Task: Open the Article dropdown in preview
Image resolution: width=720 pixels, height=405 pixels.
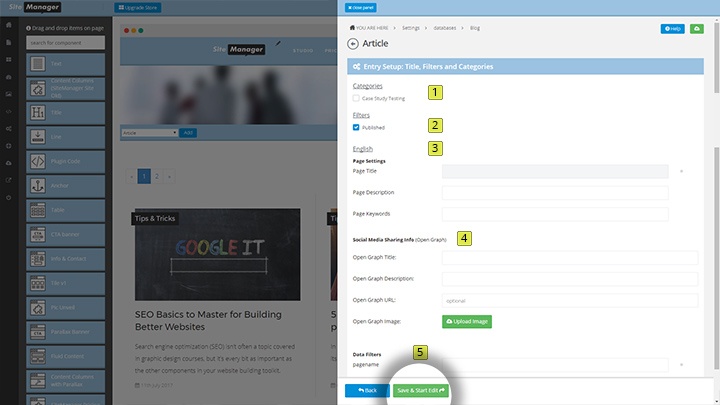Action: pos(149,133)
